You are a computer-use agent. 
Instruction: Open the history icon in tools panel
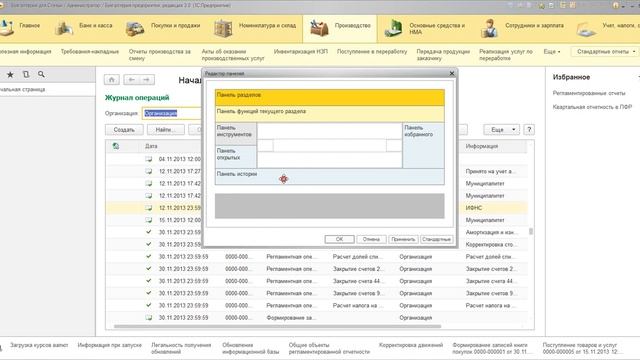click(x=26, y=74)
